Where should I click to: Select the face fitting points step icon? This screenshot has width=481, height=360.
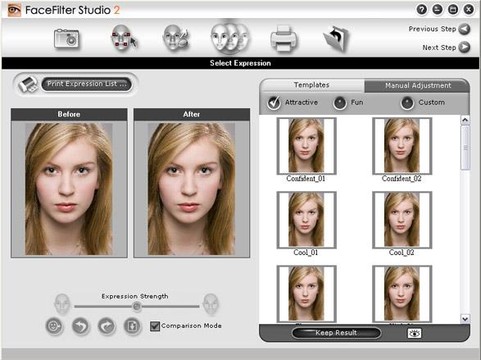(124, 38)
